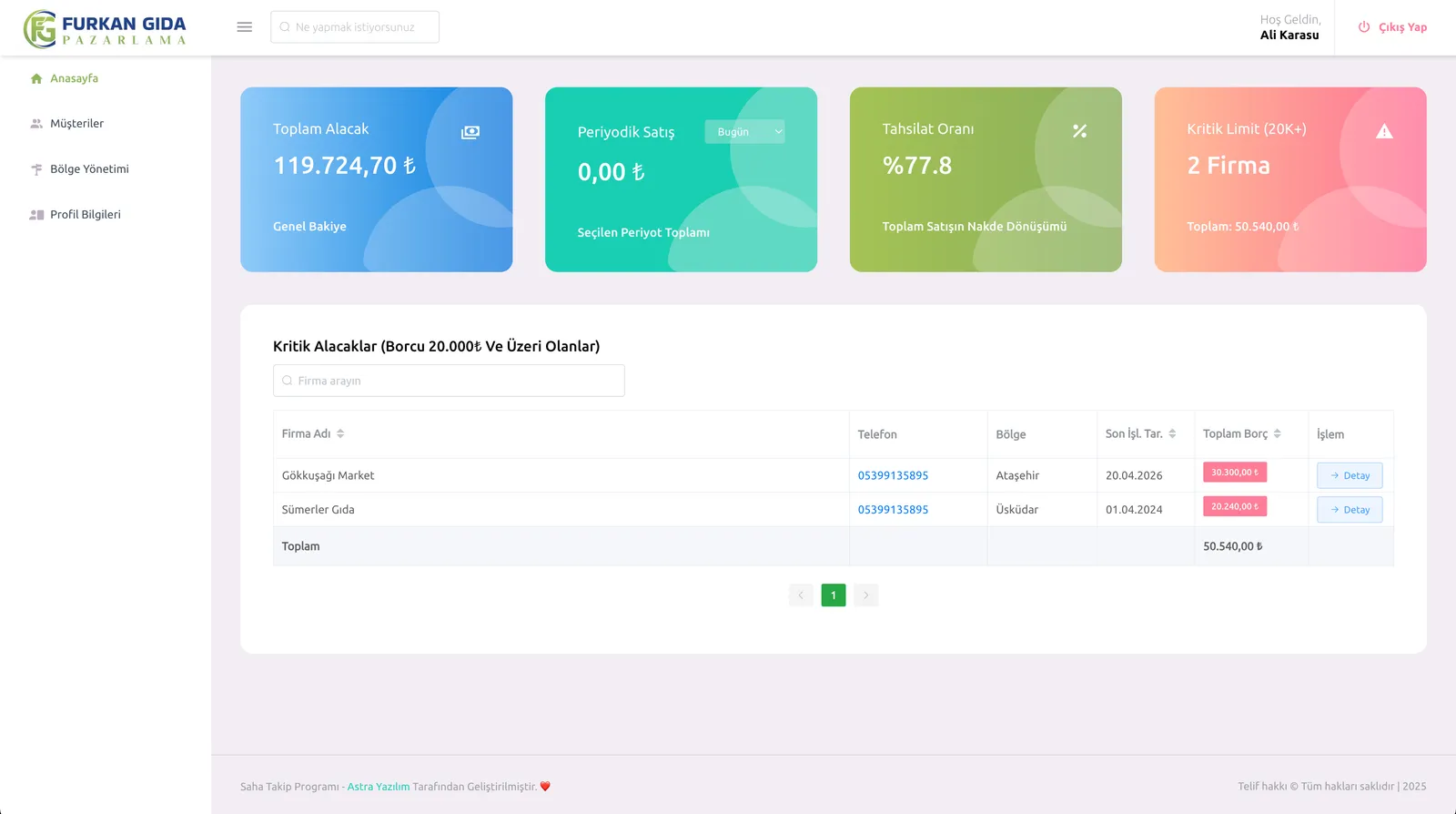Click the power icon next to Çıkış Yap

(x=1364, y=27)
